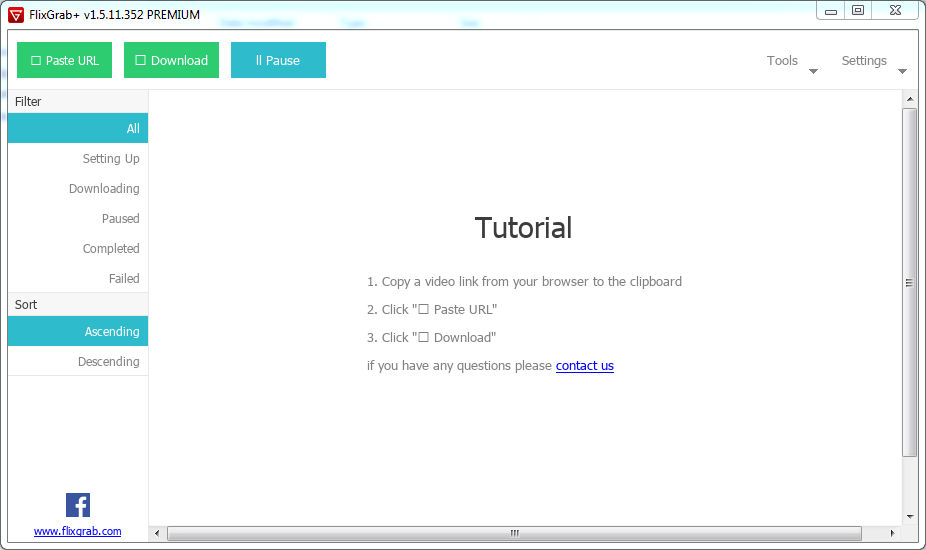
Task: Click the vertical scrollbar up arrow
Action: click(909, 99)
